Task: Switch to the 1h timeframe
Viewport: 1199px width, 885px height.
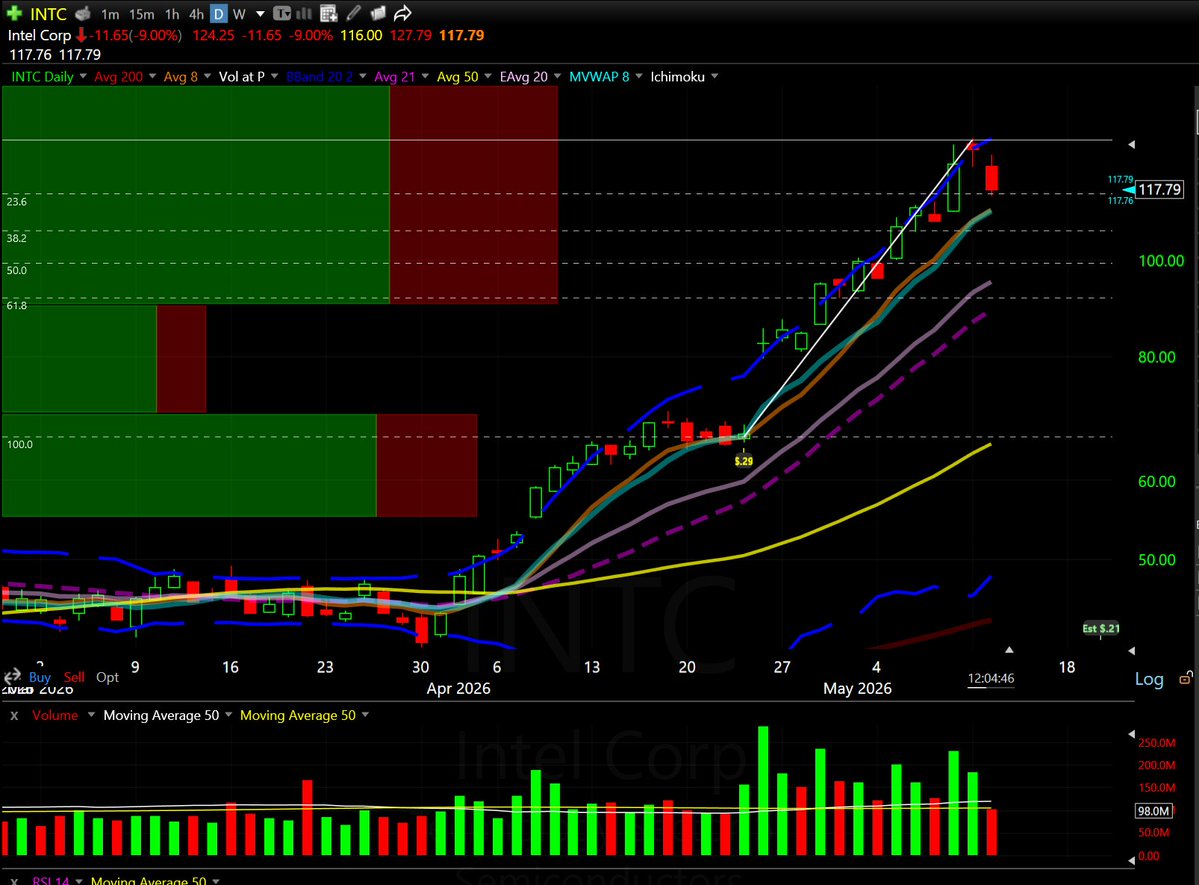Action: [x=172, y=14]
